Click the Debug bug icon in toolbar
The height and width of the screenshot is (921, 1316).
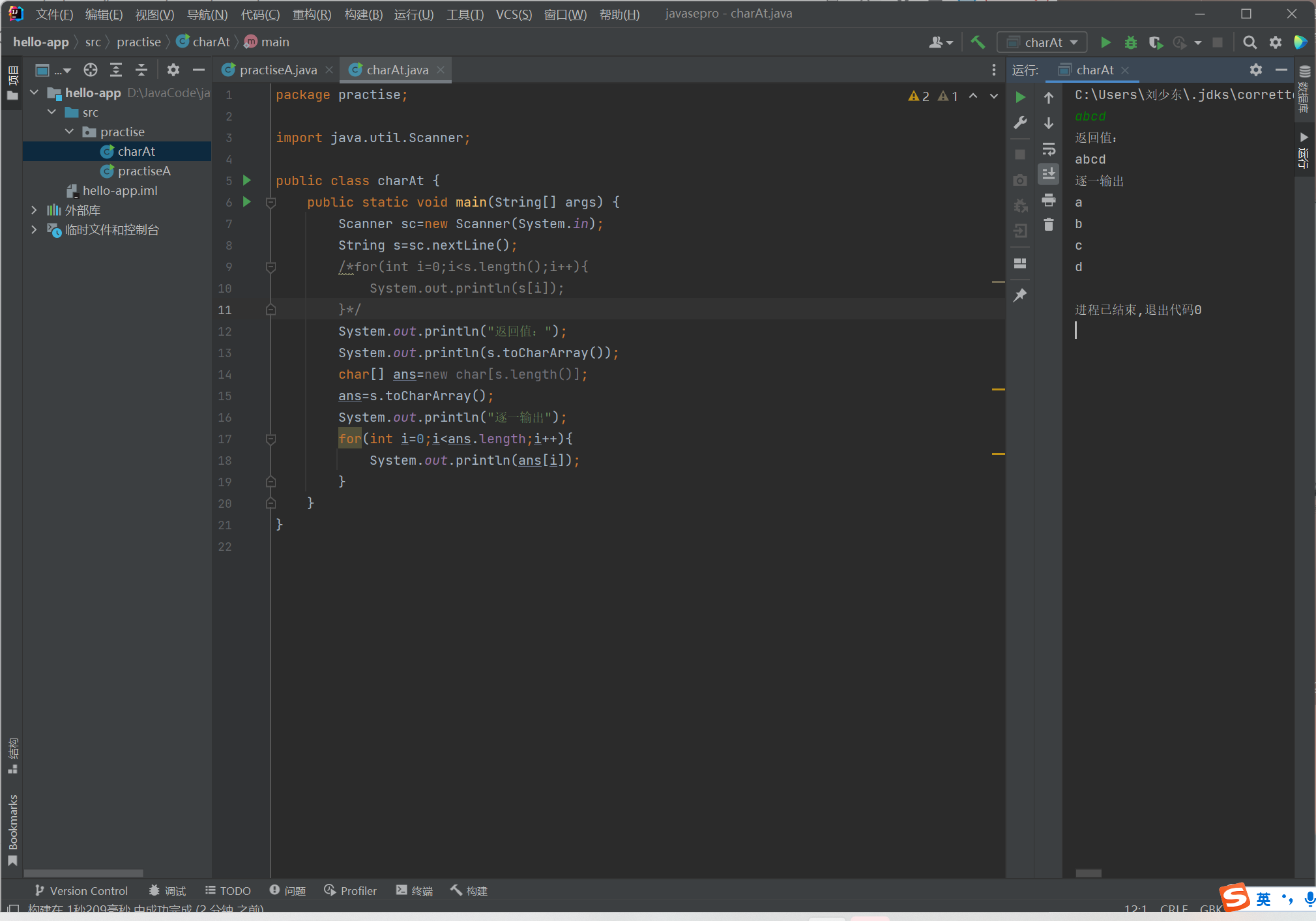1130,42
